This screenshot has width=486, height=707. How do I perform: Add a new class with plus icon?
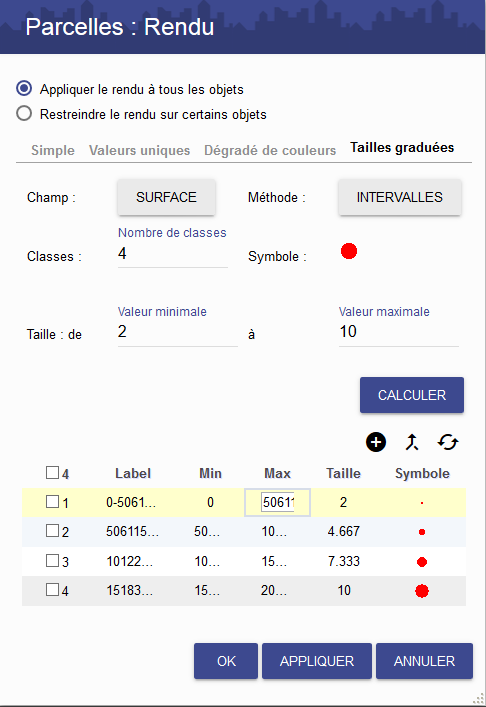coord(376,442)
